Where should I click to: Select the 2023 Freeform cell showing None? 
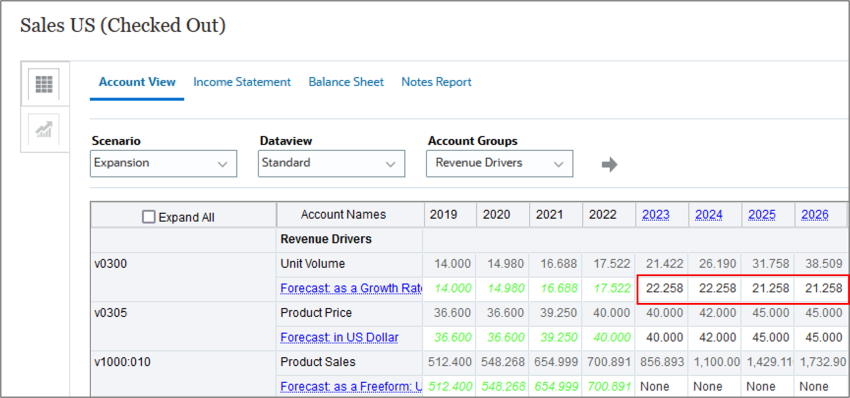coord(662,387)
